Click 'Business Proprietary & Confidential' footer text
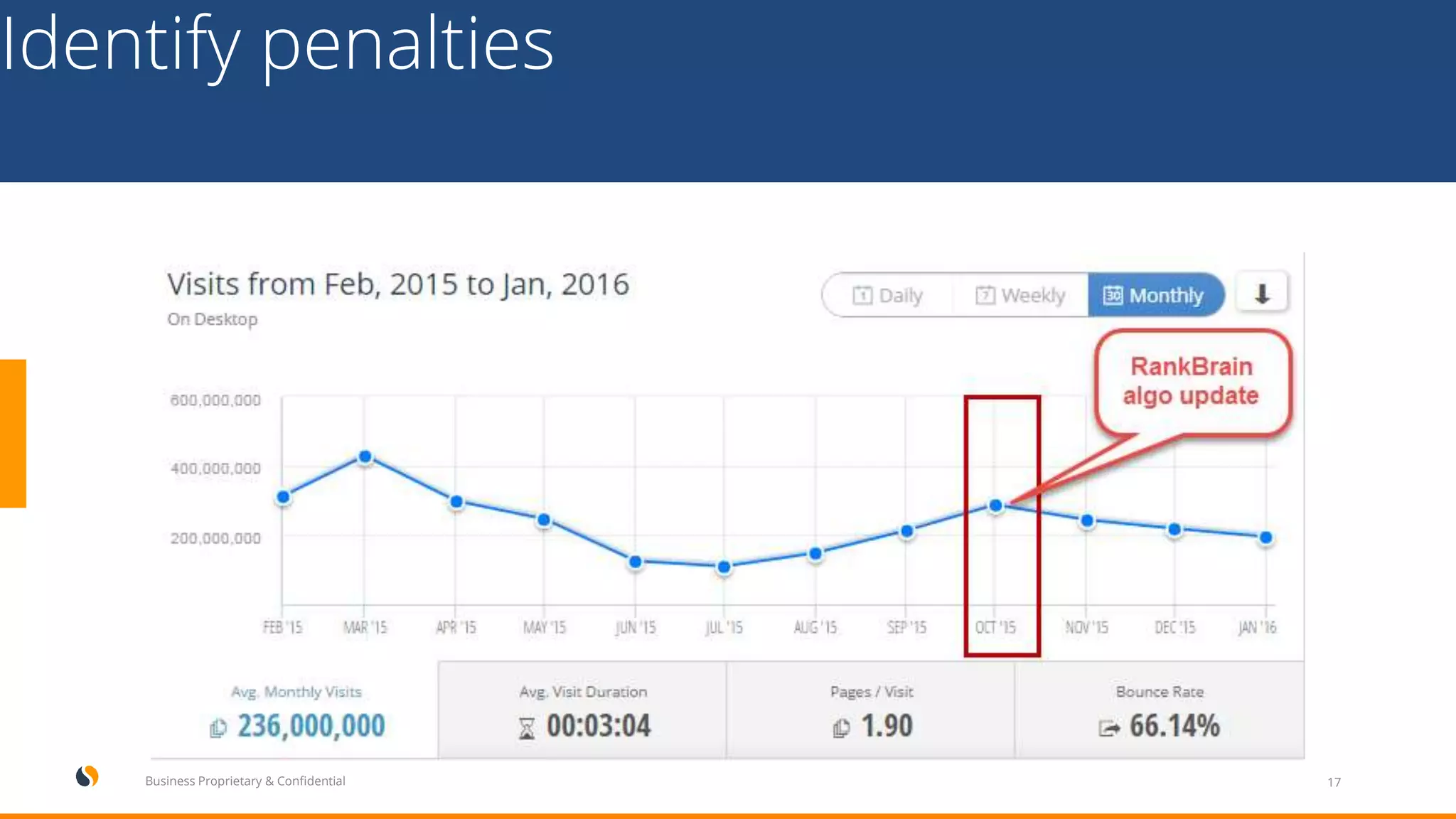The width and height of the screenshot is (1456, 819). [x=245, y=781]
